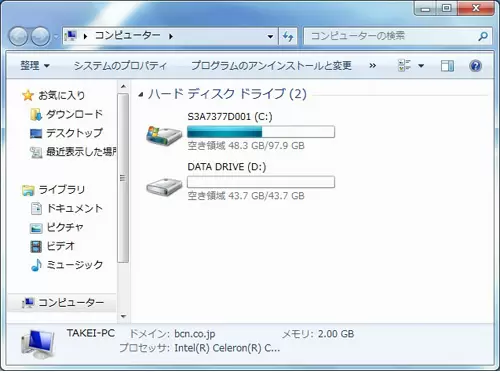Click コンピューター breadcrumb in address bar
The height and width of the screenshot is (373, 500).
[127, 35]
